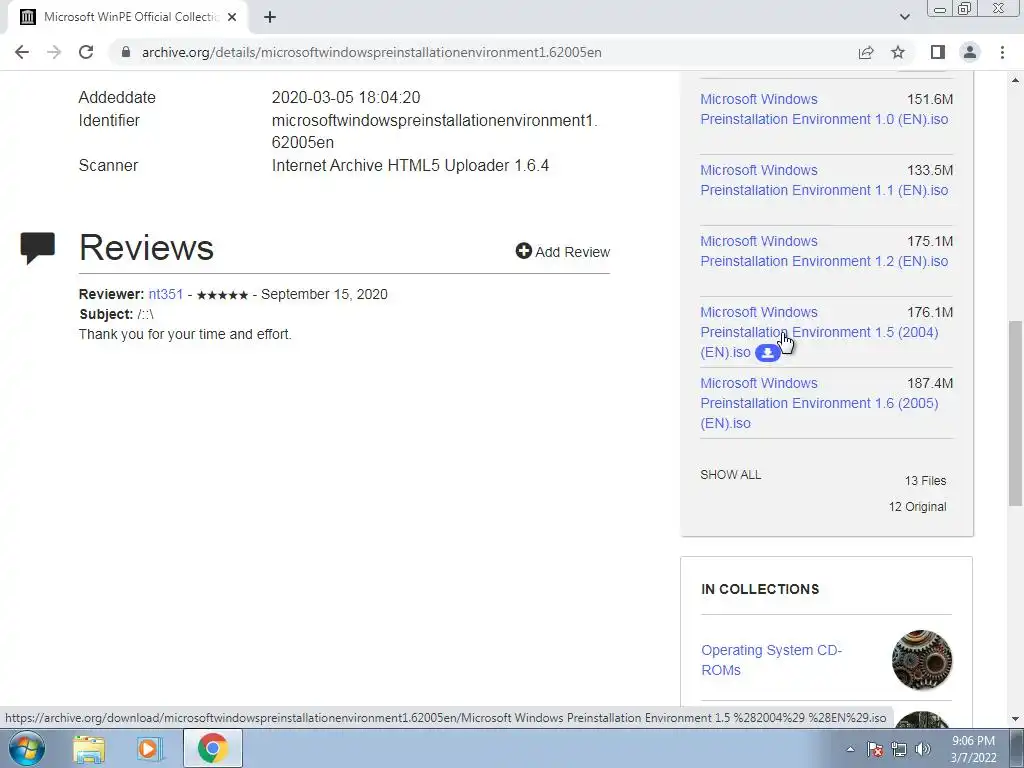Click the Add Review plus icon
This screenshot has width=1024, height=768.
523,251
